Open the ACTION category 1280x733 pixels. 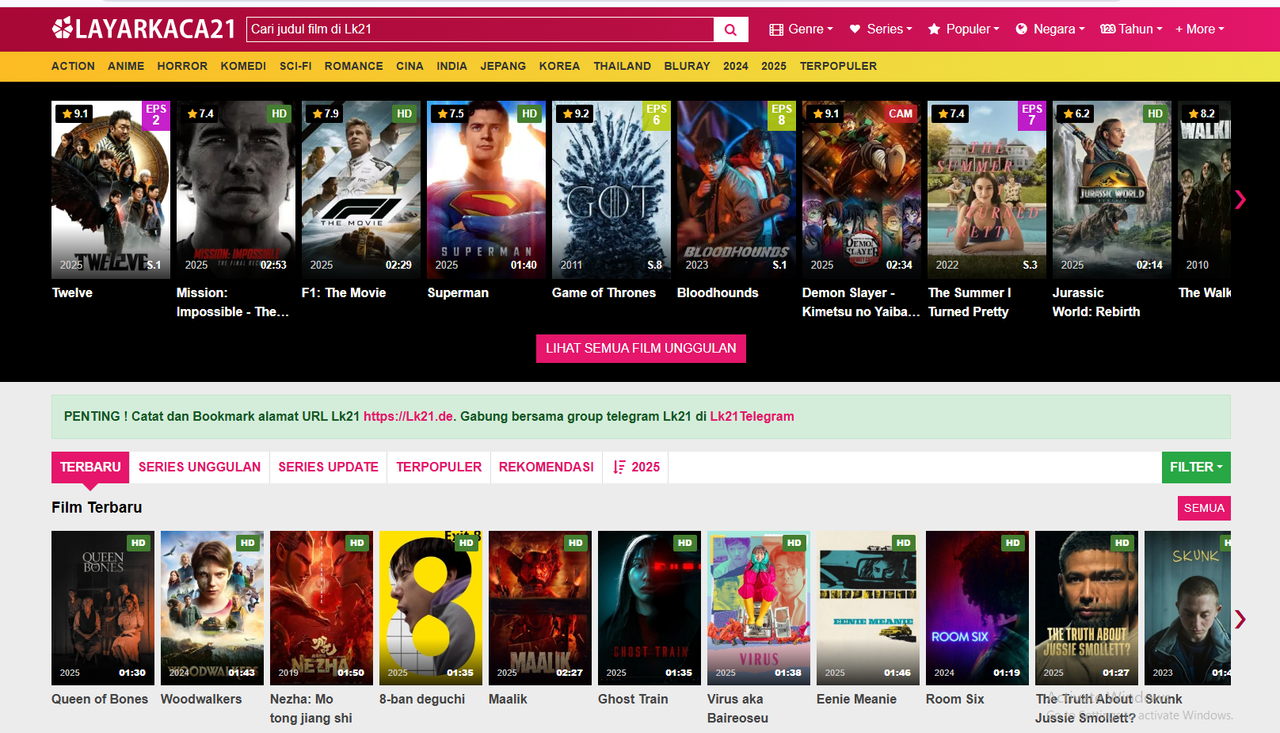(73, 66)
